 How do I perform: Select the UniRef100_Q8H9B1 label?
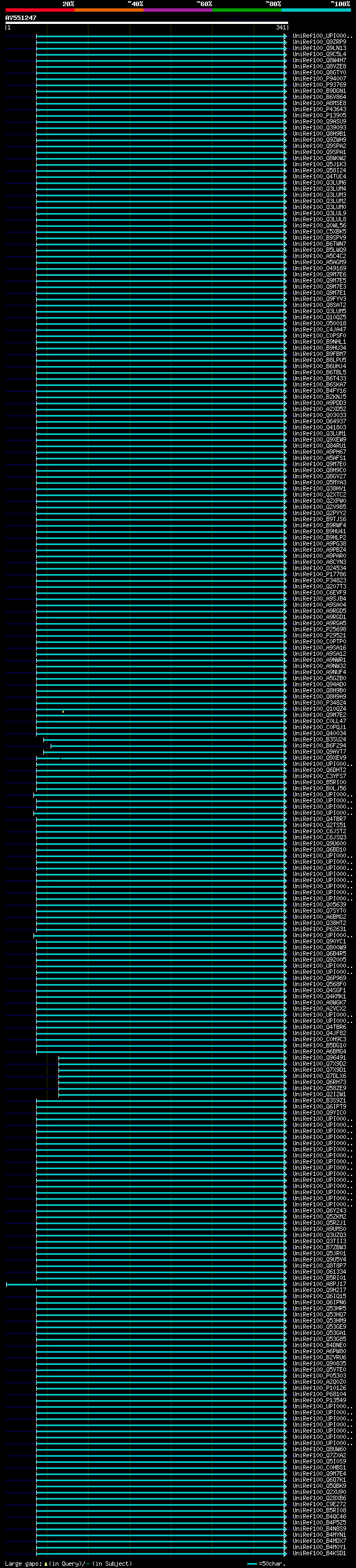tap(319, 134)
